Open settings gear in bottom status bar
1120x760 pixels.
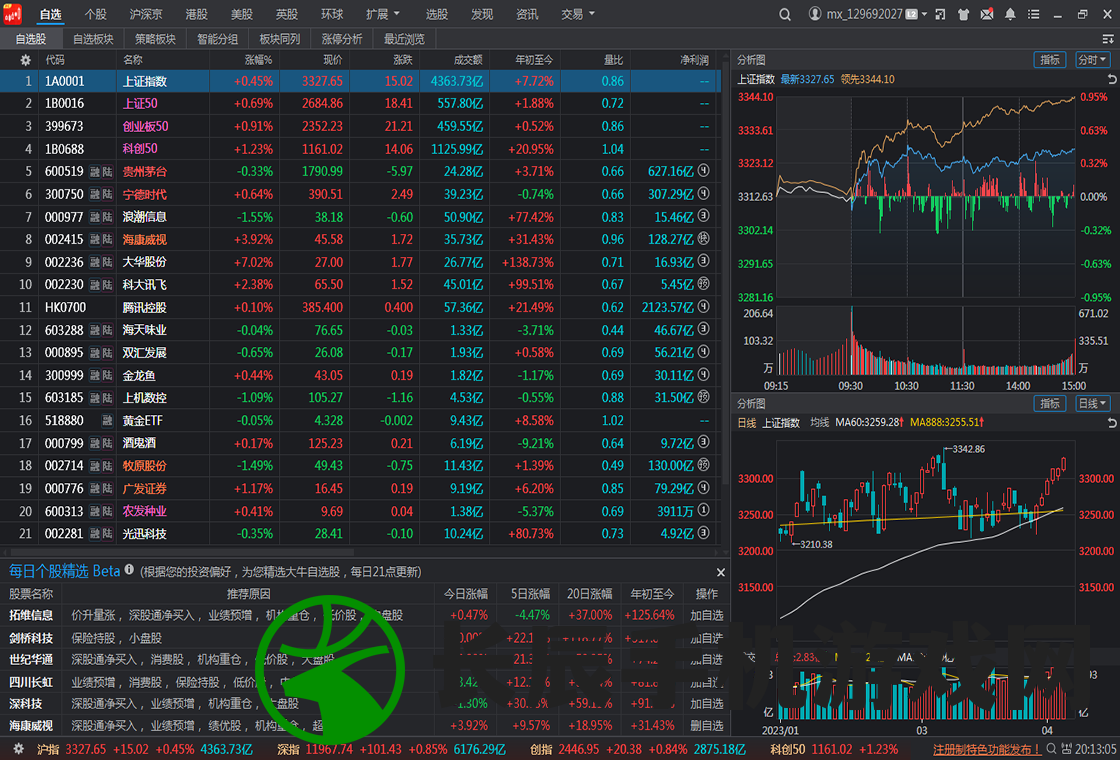tap(19, 749)
